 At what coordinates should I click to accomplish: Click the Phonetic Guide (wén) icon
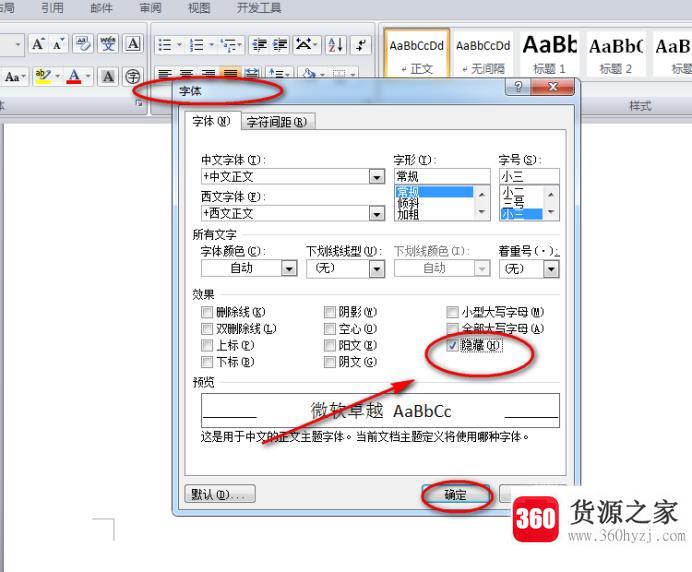point(108,44)
